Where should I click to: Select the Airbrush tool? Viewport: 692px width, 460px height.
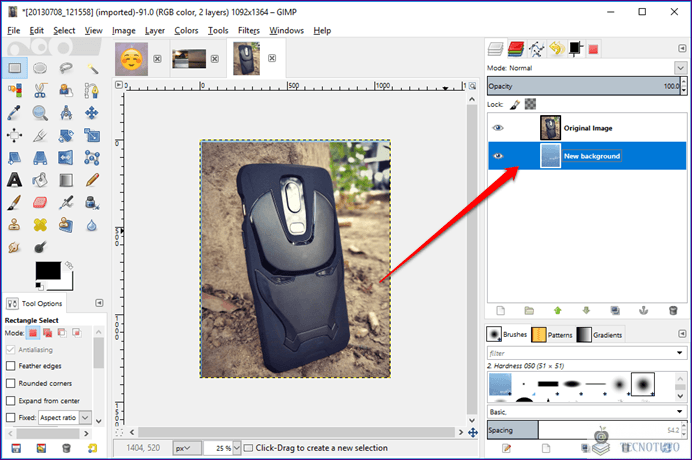tap(66, 203)
